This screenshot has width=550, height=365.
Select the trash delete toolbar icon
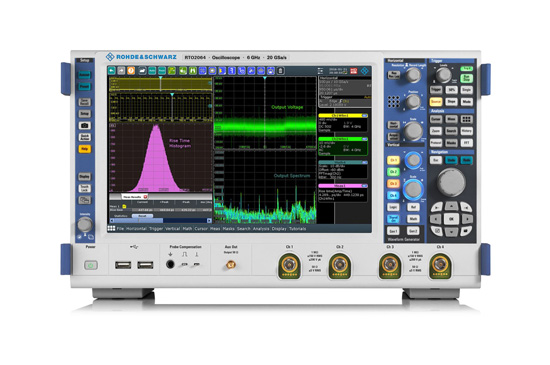(280, 71)
